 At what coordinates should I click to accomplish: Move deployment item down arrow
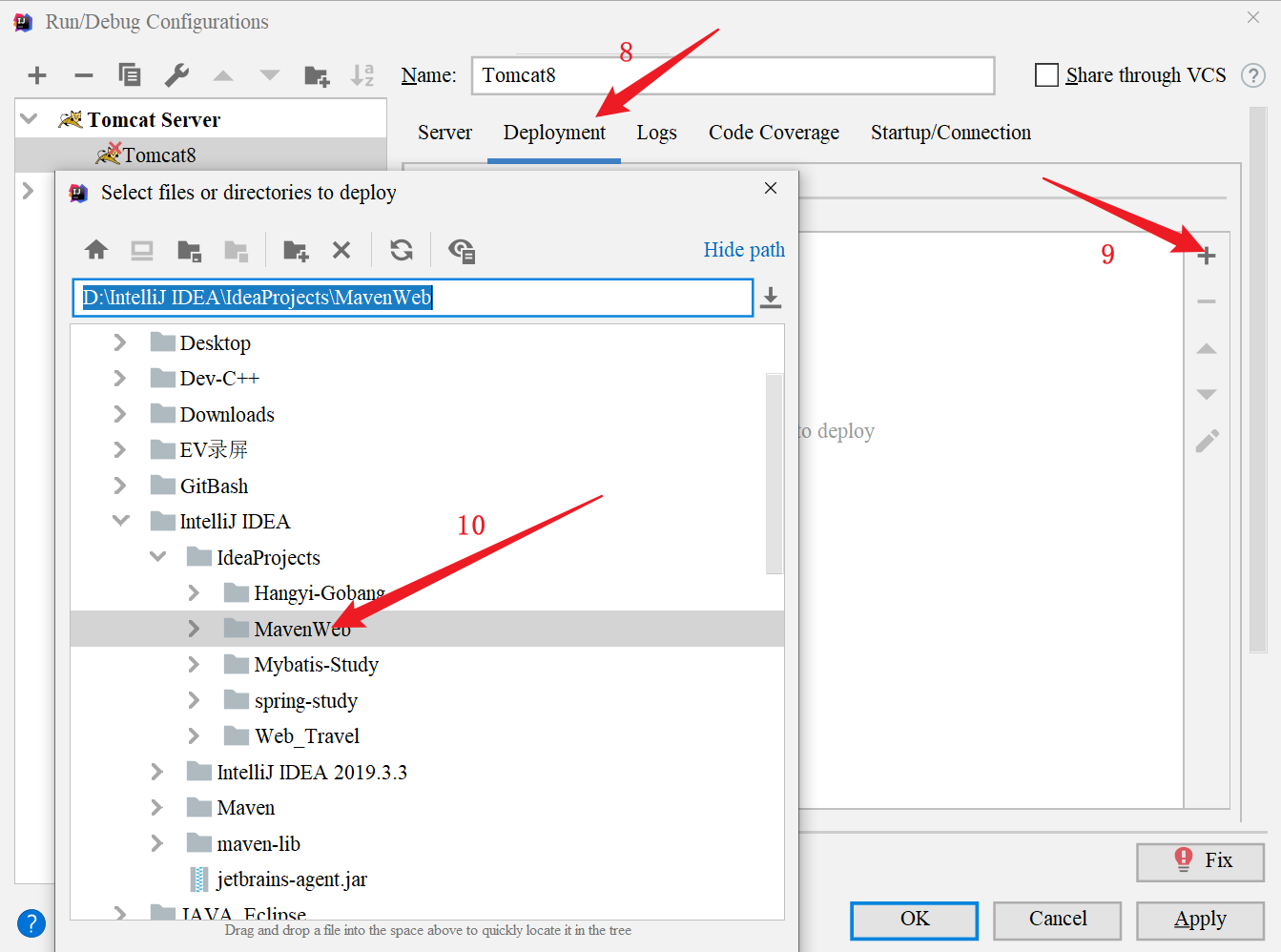[1207, 394]
